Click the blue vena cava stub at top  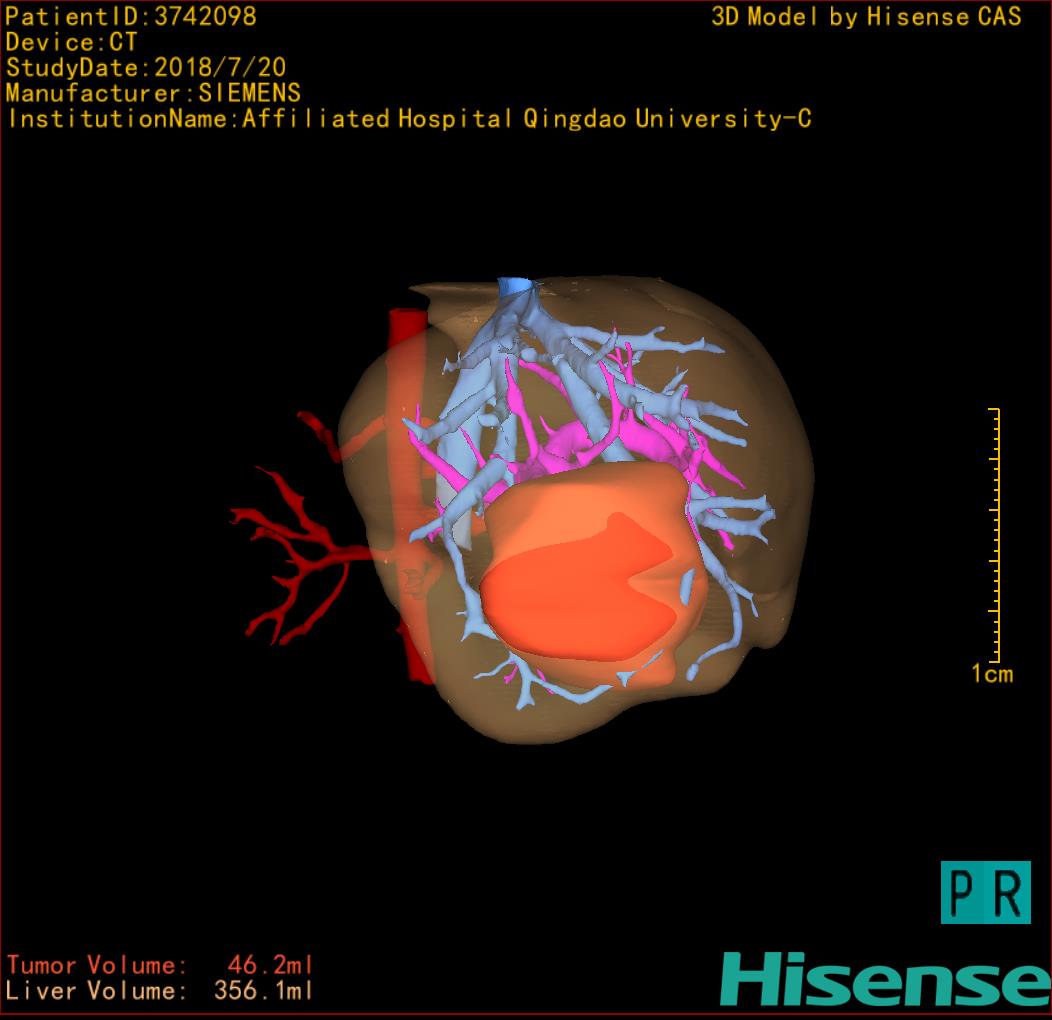[517, 286]
